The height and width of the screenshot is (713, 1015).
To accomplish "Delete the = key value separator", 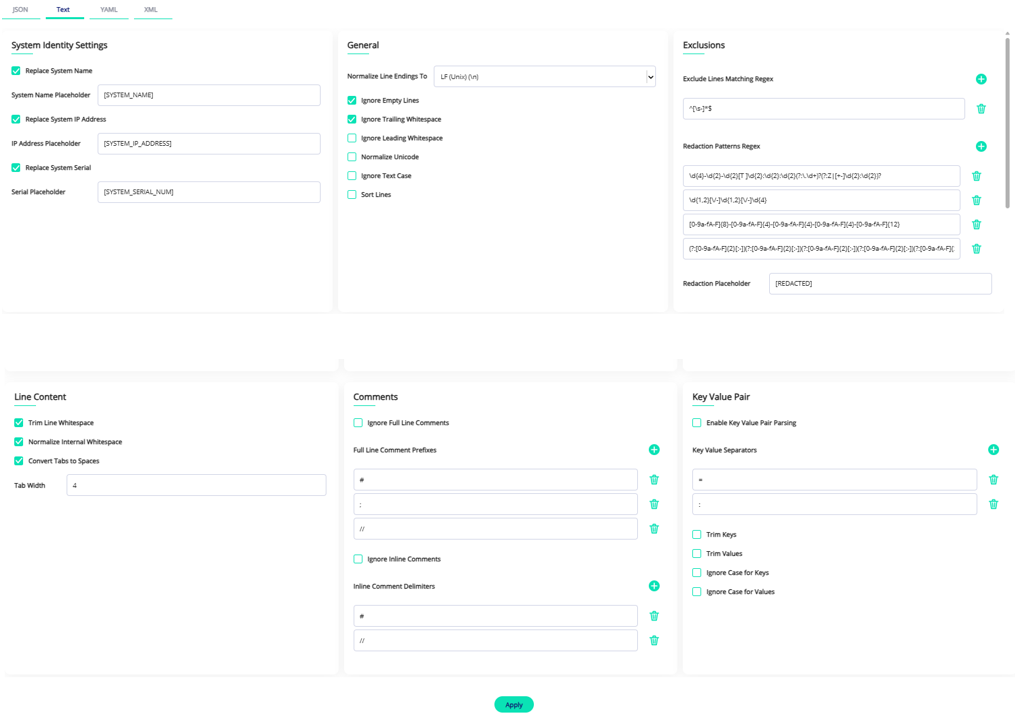I will click(993, 480).
